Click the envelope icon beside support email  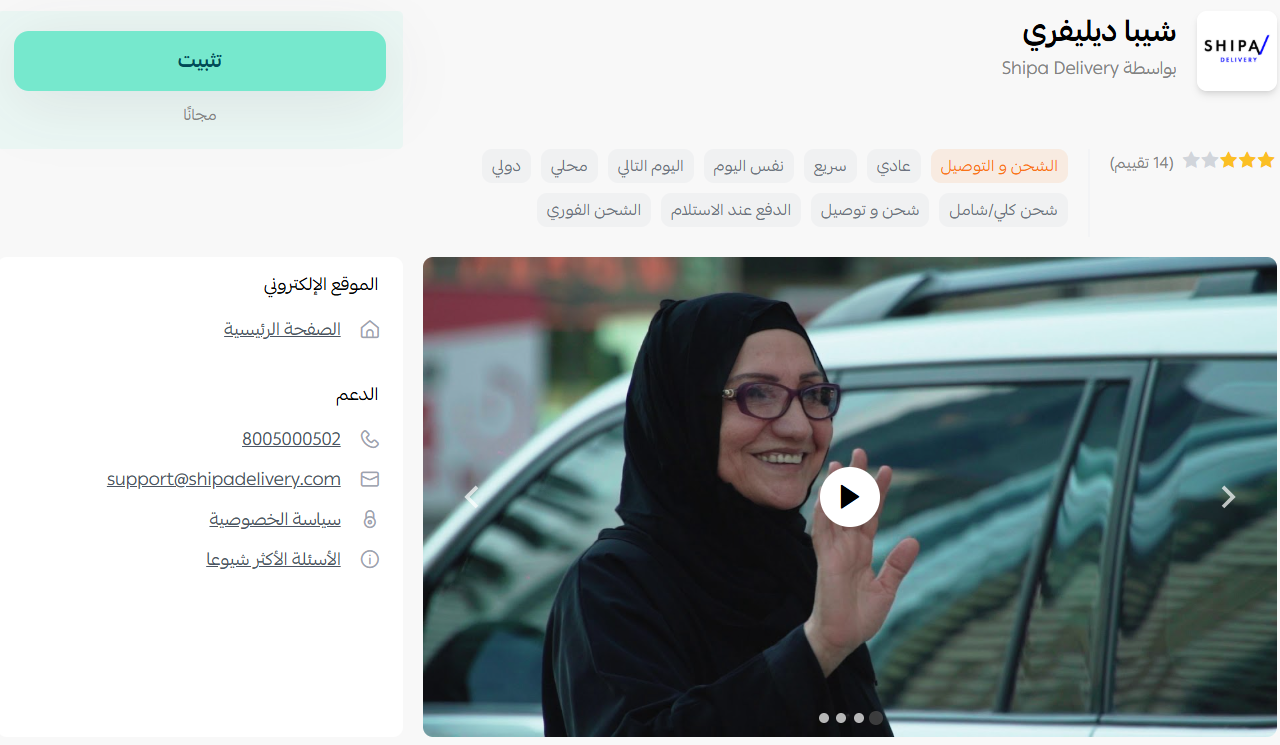(x=370, y=479)
